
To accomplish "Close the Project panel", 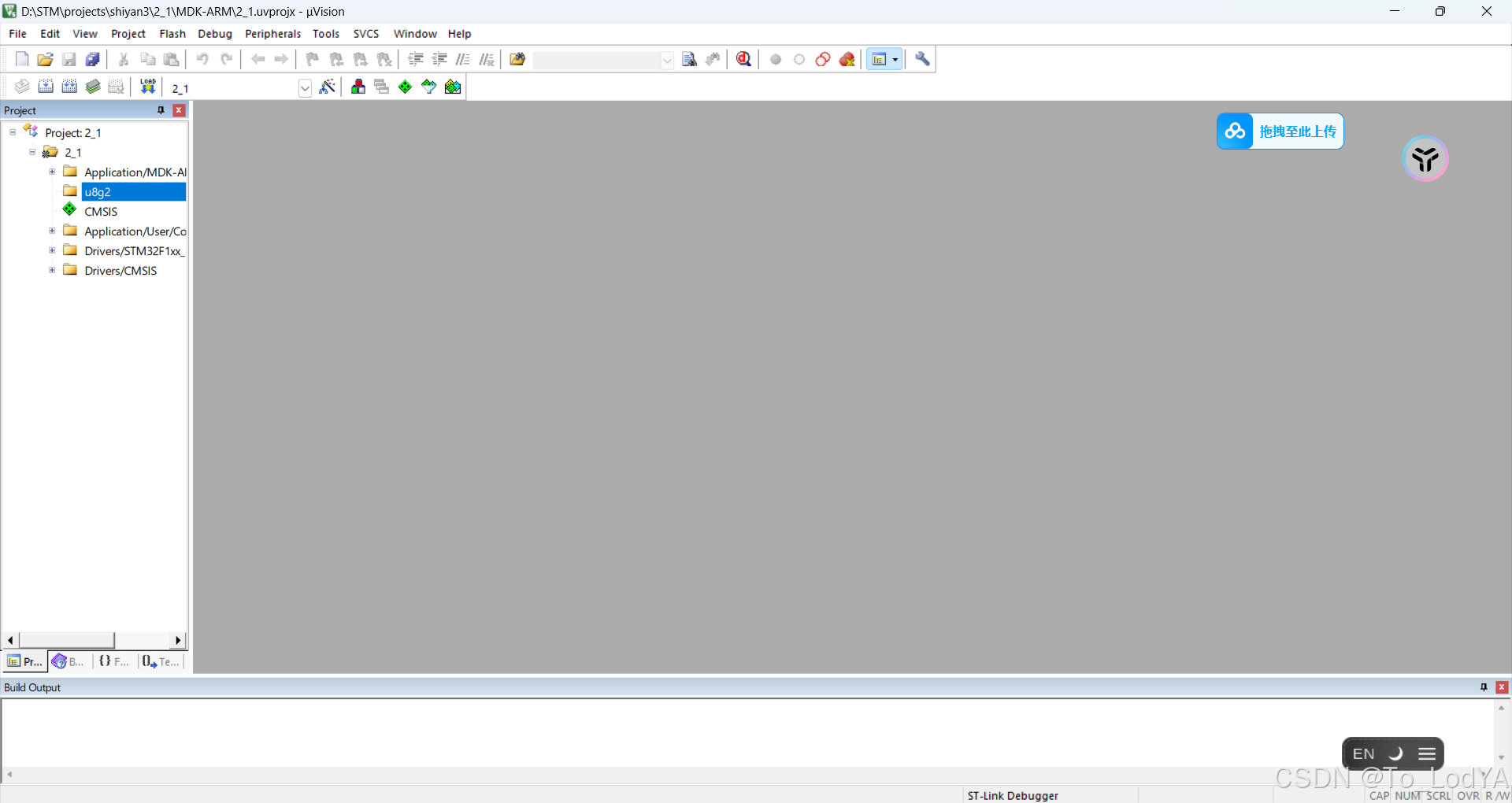I will click(179, 110).
